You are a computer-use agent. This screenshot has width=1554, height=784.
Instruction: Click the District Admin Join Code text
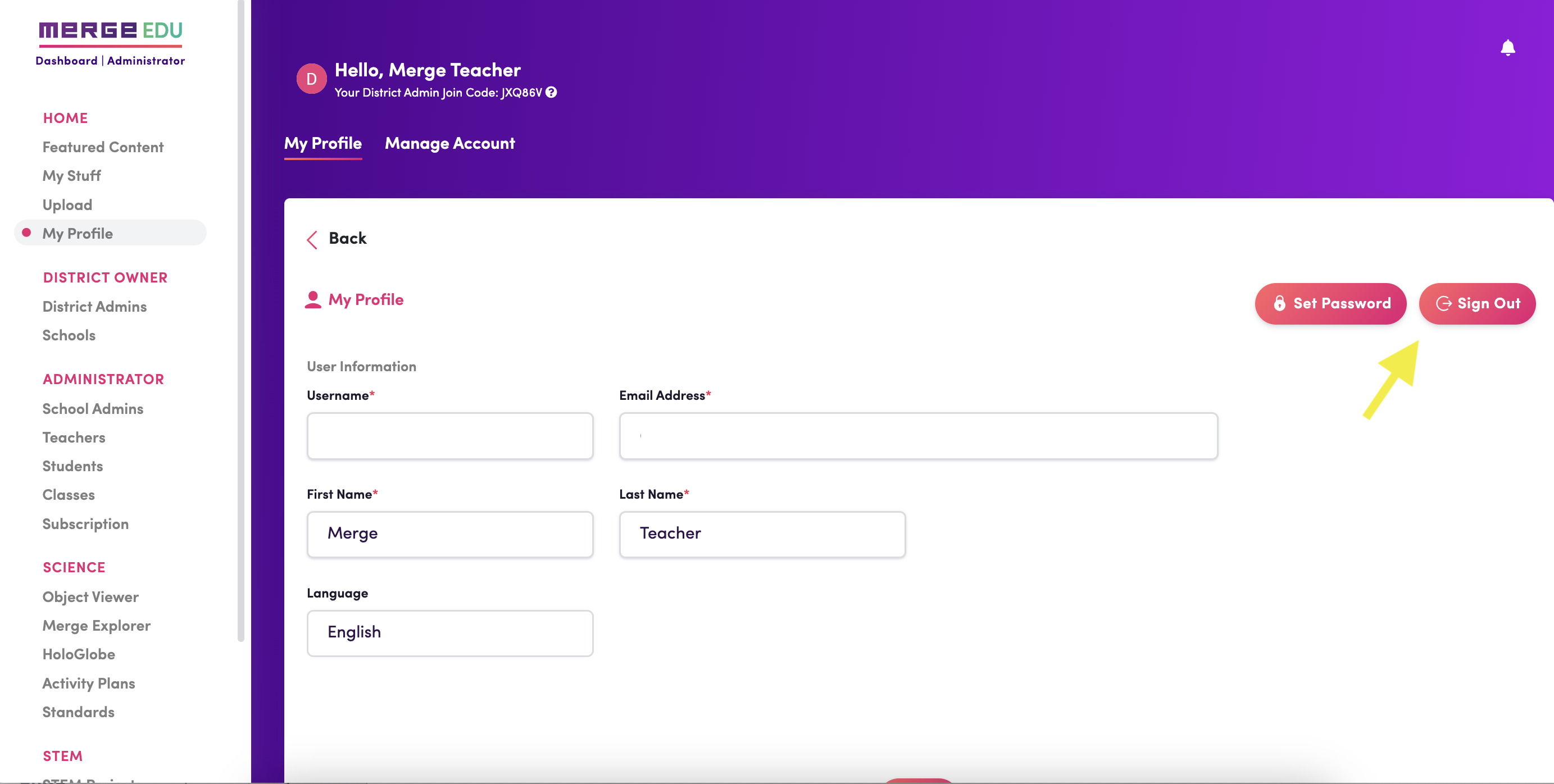(x=439, y=93)
